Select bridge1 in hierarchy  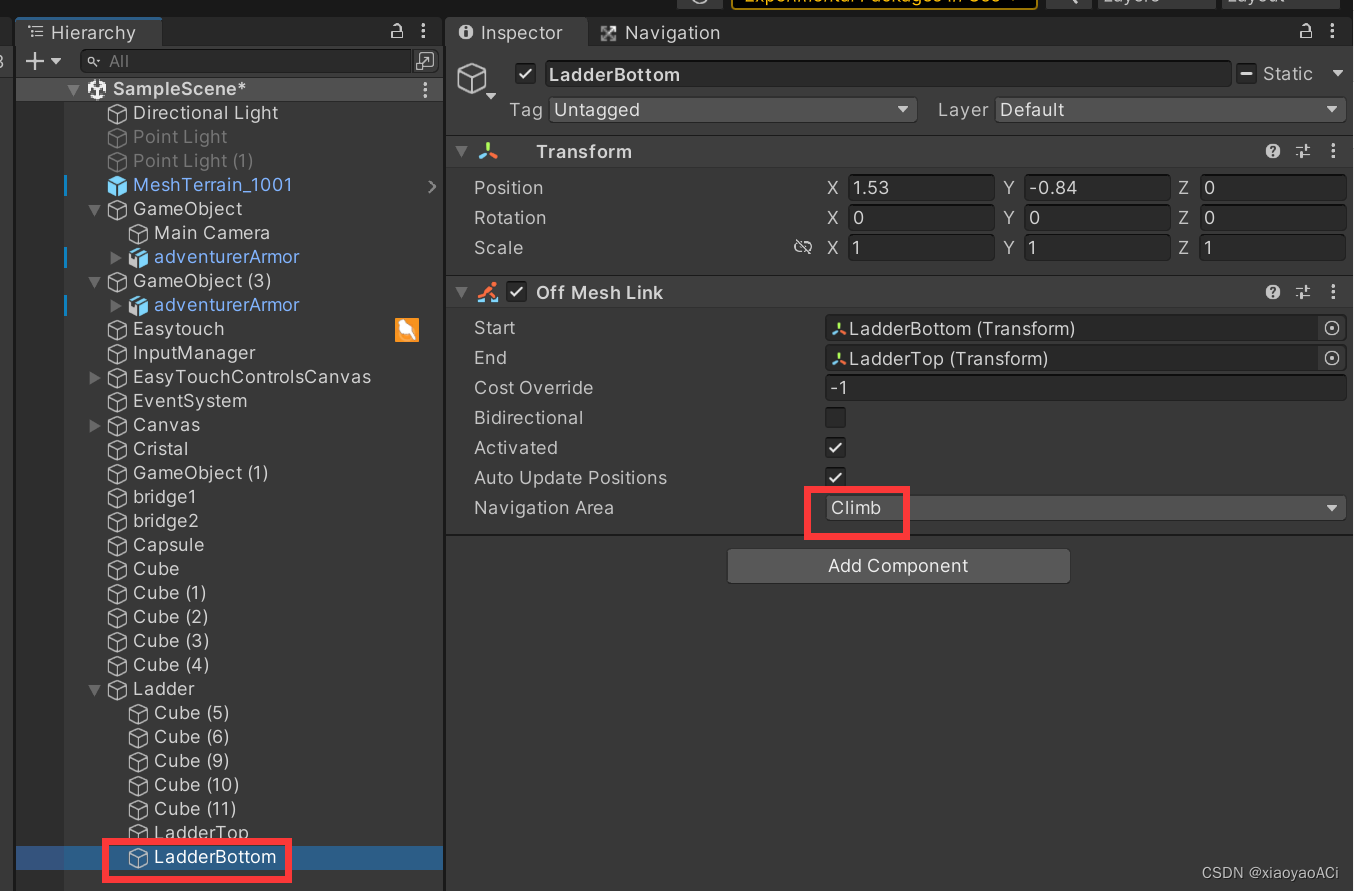pos(165,497)
